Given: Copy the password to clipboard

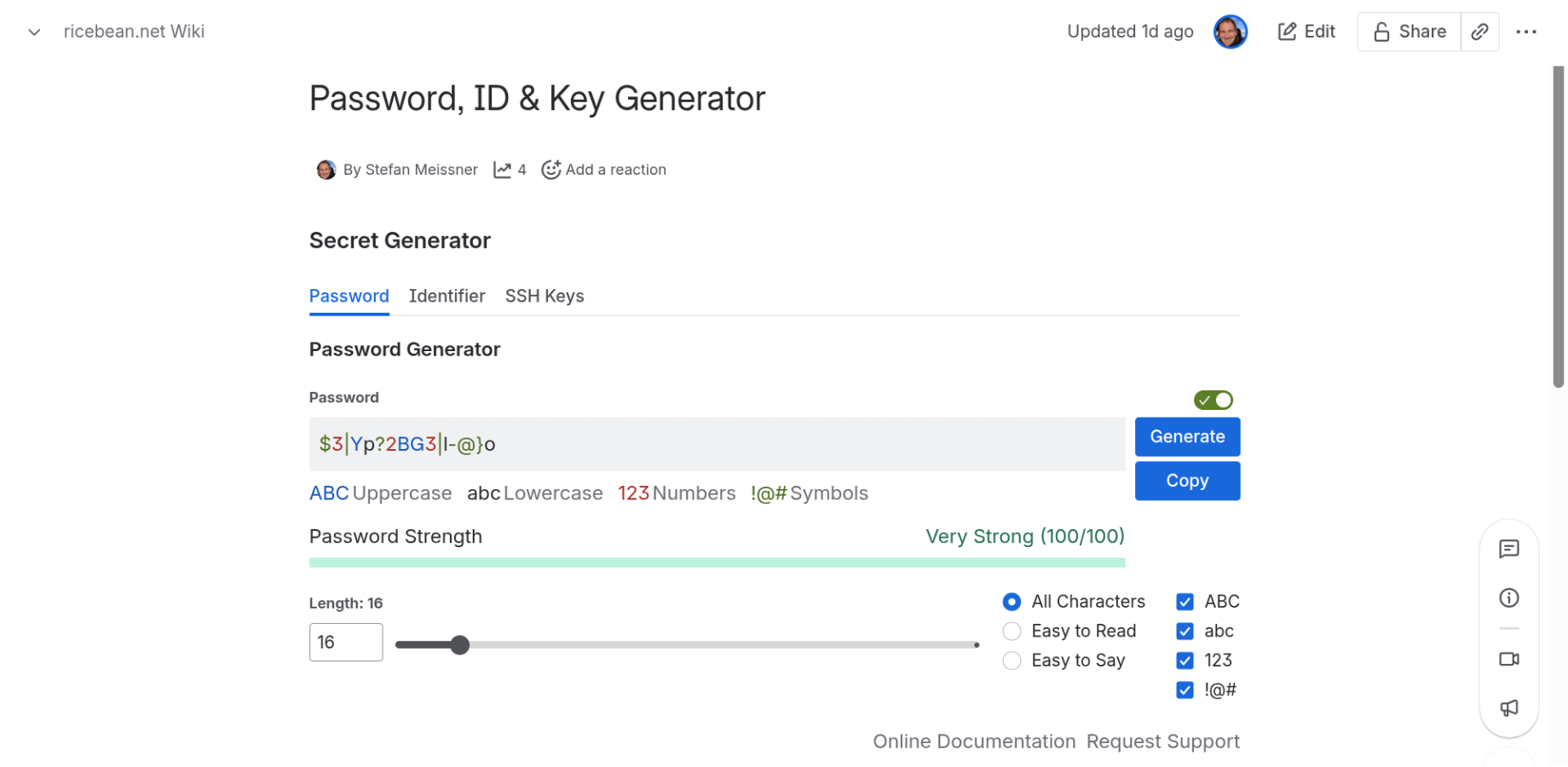Looking at the screenshot, I should click(1187, 481).
